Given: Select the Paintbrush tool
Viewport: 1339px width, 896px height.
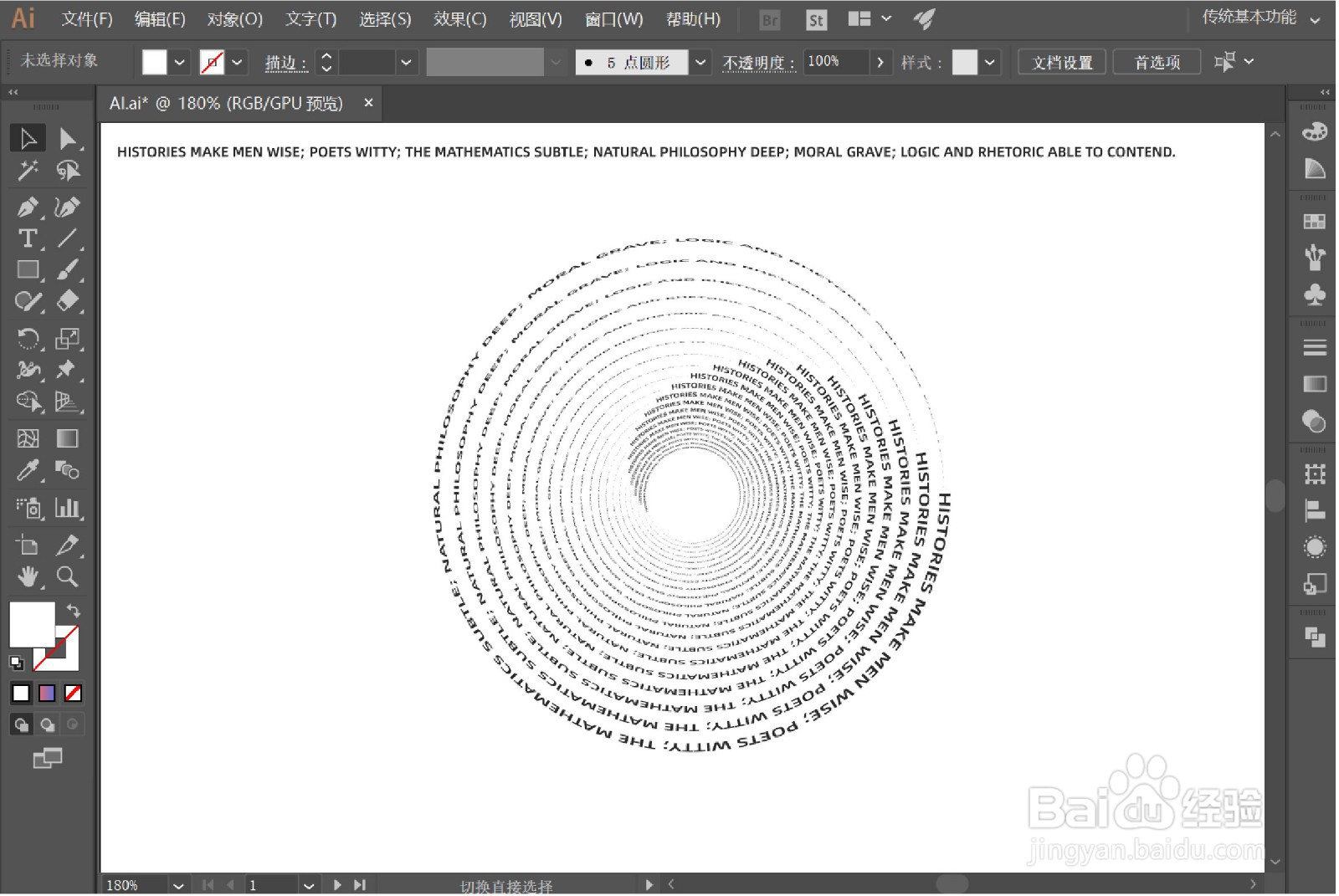Looking at the screenshot, I should click(67, 269).
